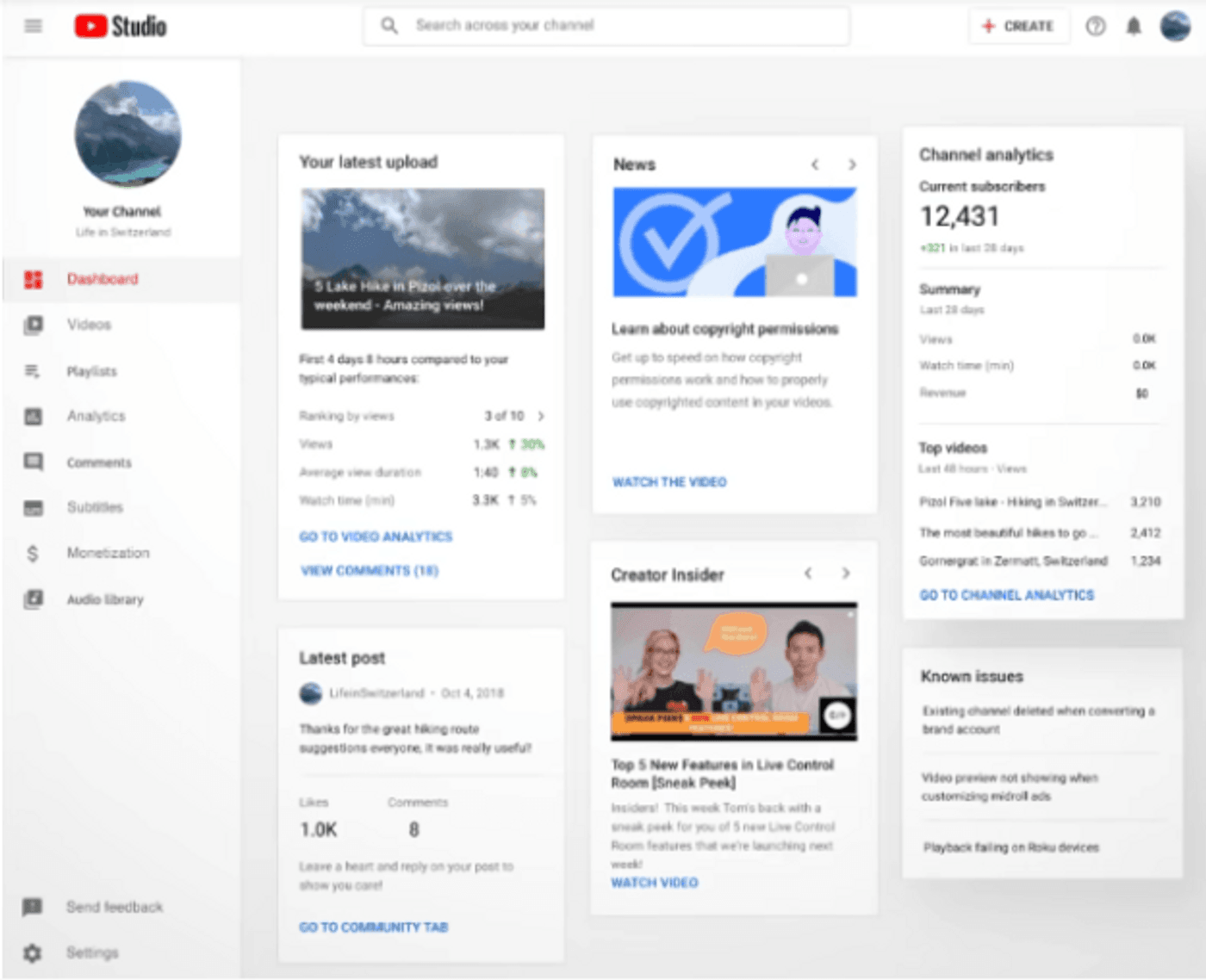Viewport: 1206px width, 980px height.
Task: Open the help question mark icon
Action: [x=1095, y=27]
